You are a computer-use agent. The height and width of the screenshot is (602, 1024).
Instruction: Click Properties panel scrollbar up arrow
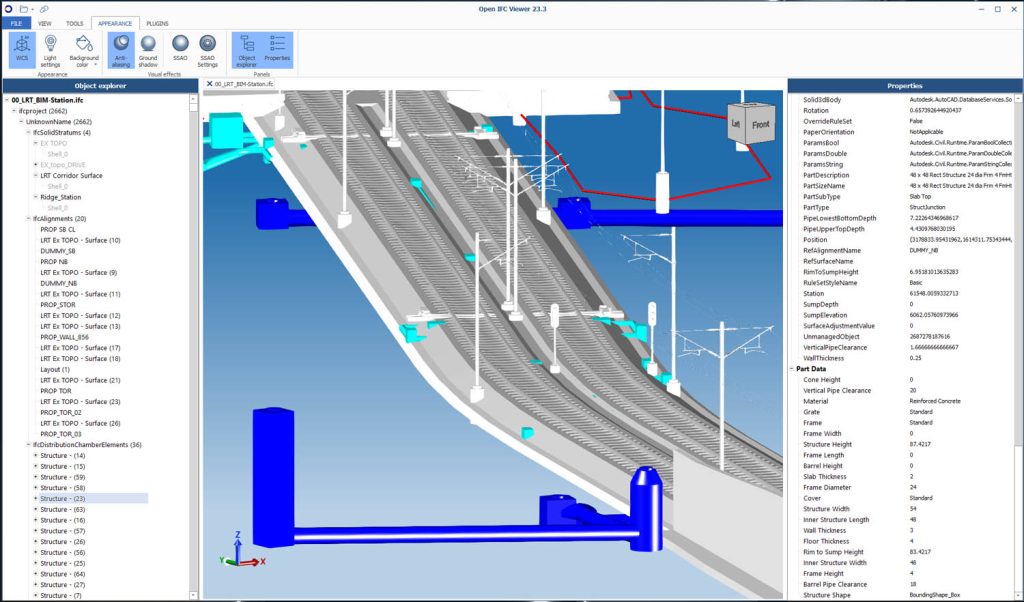pyautogui.click(x=1018, y=99)
